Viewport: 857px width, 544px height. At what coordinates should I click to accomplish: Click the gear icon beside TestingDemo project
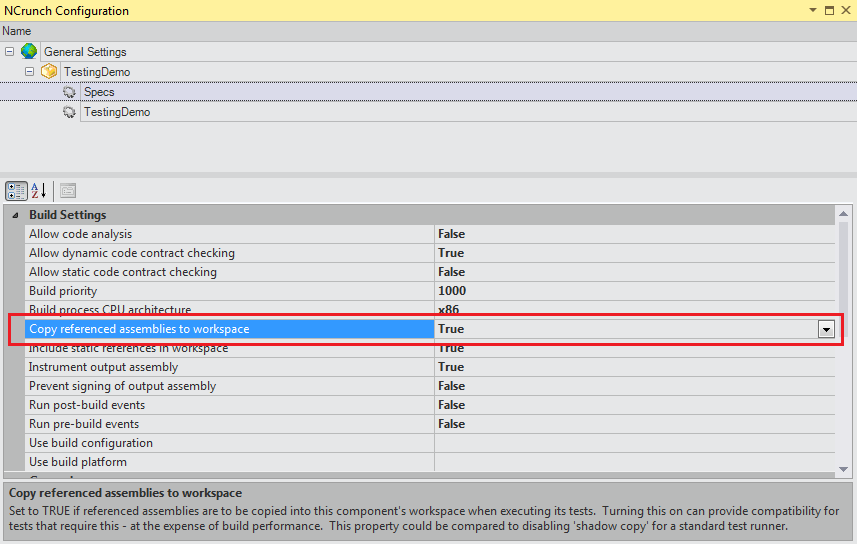click(x=69, y=112)
